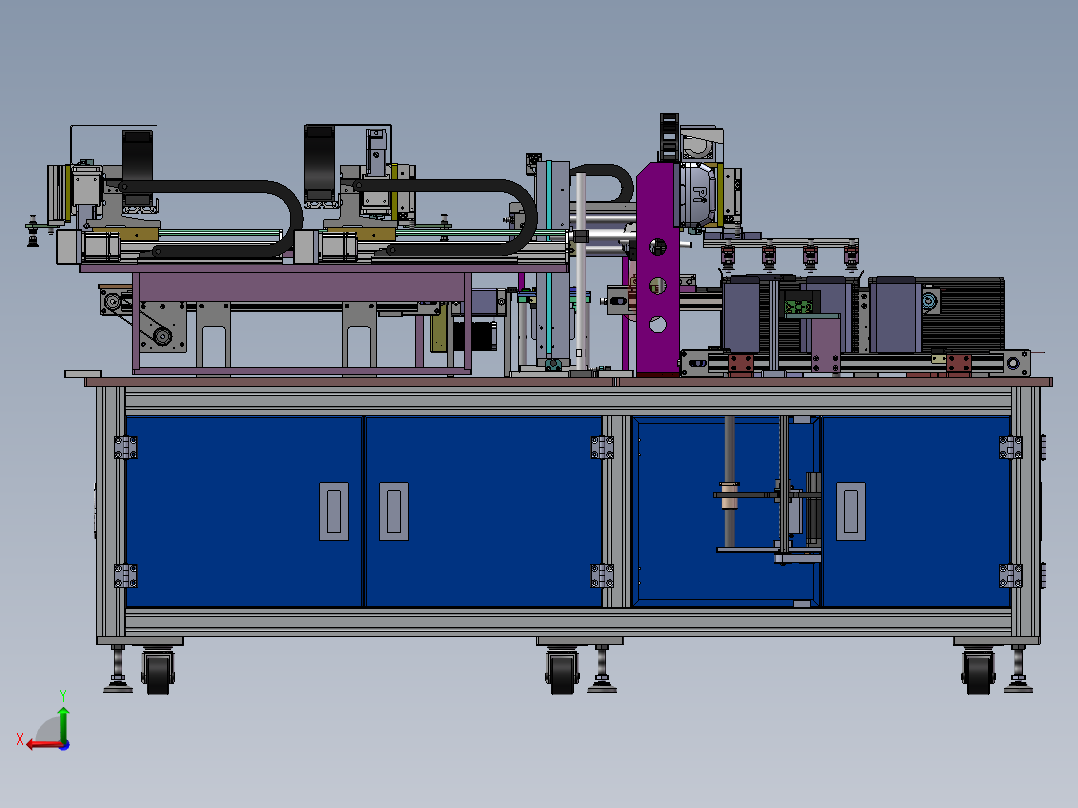Viewport: 1078px width, 808px height.
Task: Select the lower hinge on the rightmost door
Action: [x=1011, y=576]
